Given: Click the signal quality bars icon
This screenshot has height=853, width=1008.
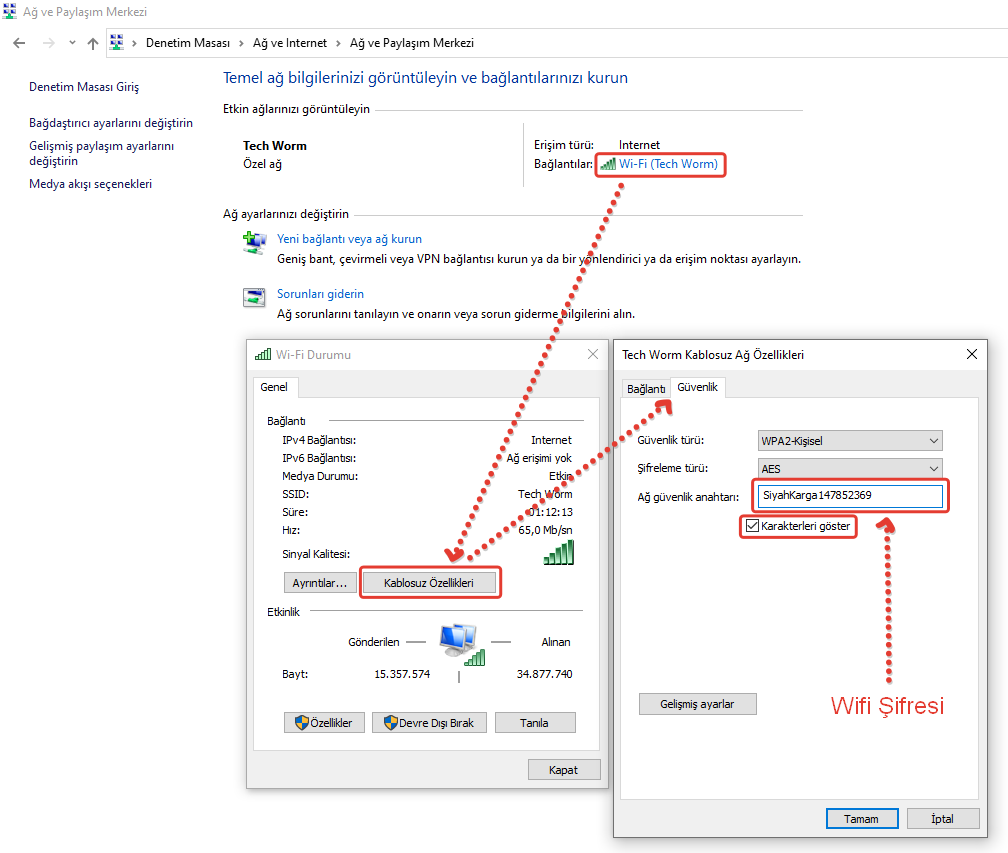Looking at the screenshot, I should click(559, 553).
